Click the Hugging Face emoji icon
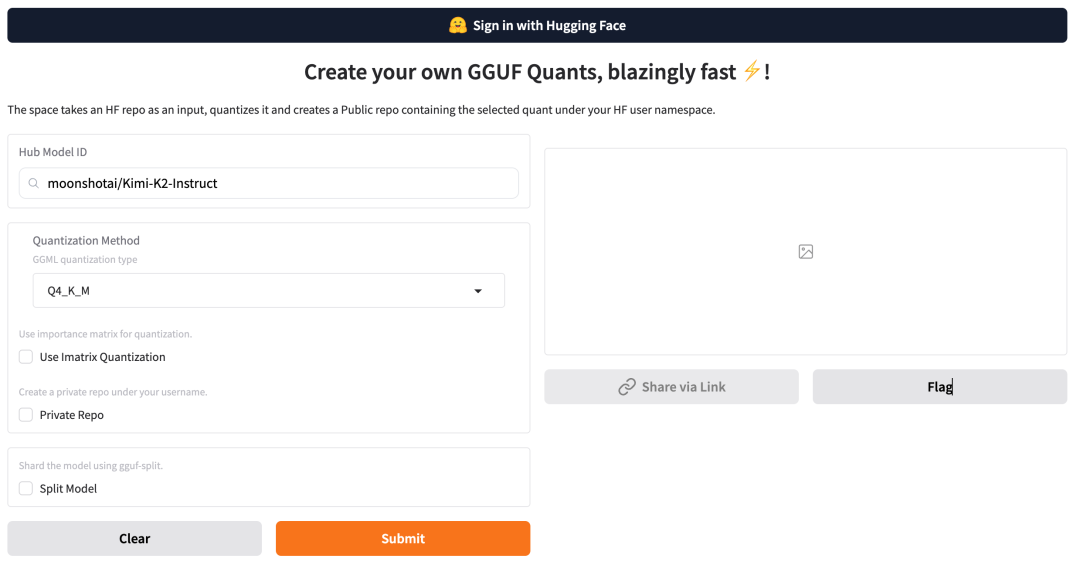Screen dimensions: 1080x579 (457, 25)
